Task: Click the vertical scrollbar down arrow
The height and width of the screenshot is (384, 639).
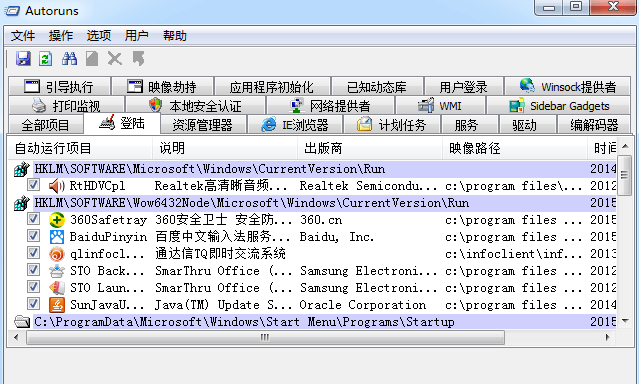Action: pos(625,321)
